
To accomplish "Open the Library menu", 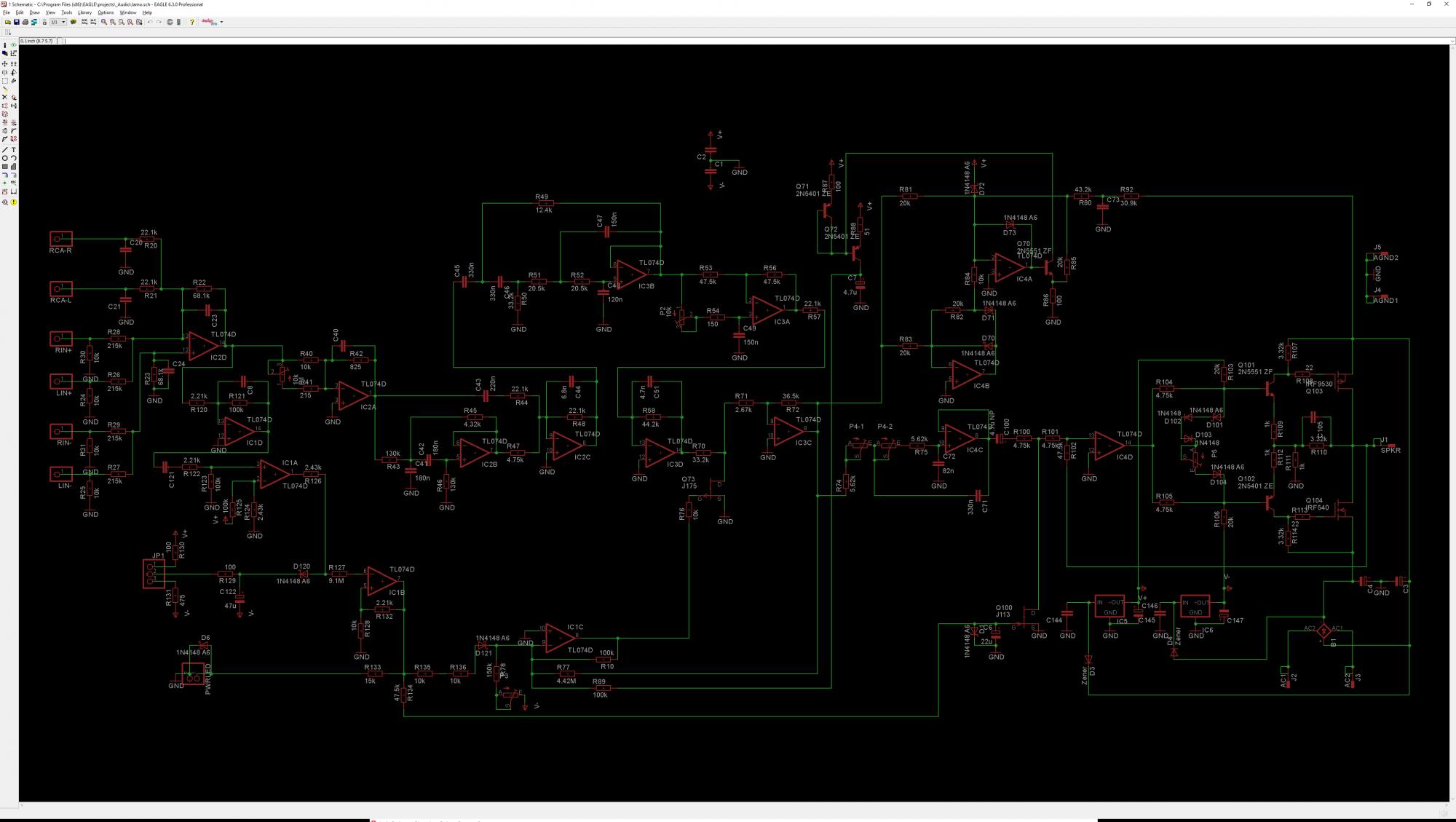I will [x=84, y=12].
